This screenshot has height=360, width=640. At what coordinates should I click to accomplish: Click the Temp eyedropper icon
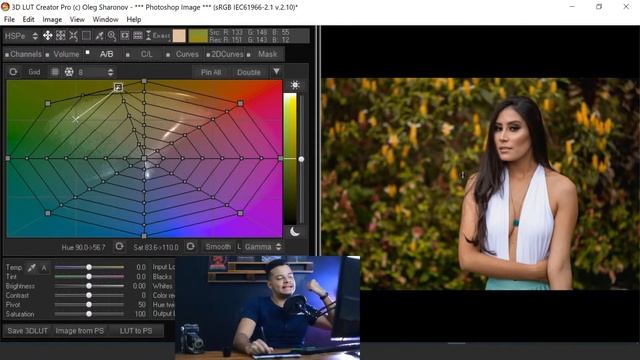coord(31,268)
